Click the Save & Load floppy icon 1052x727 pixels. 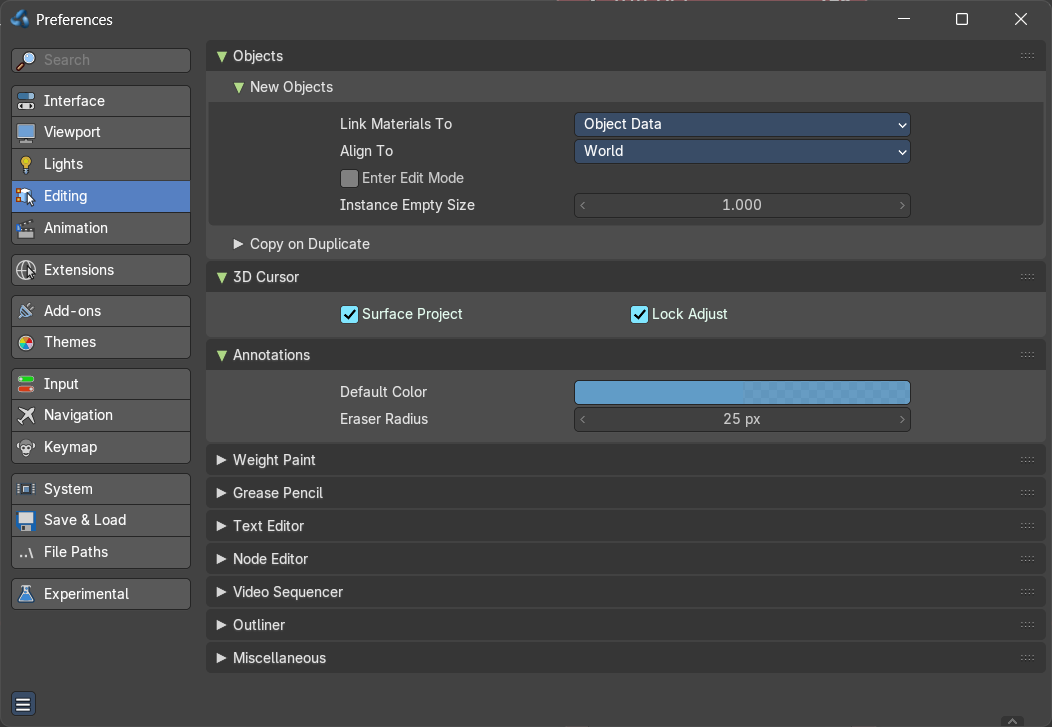26,520
